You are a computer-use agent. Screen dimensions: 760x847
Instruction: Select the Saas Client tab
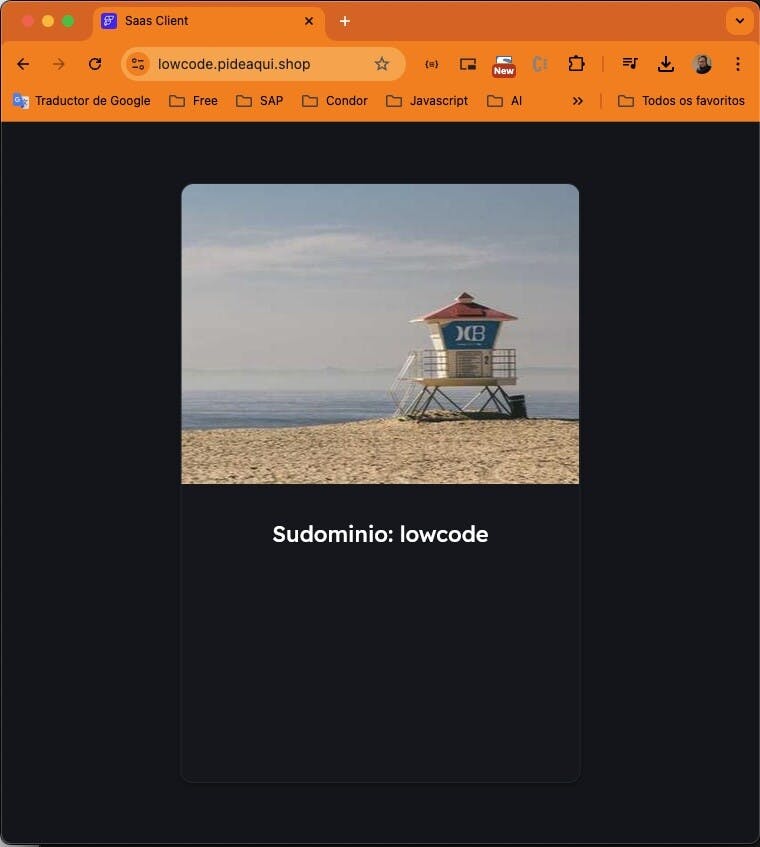(208, 21)
